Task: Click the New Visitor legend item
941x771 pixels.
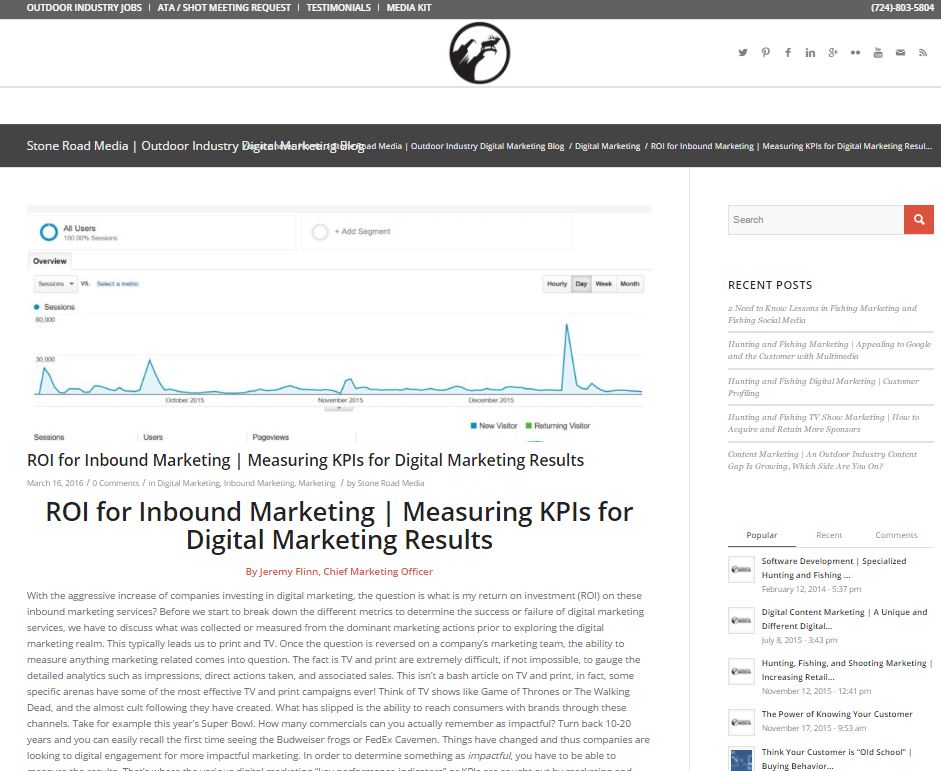Action: pos(494,425)
